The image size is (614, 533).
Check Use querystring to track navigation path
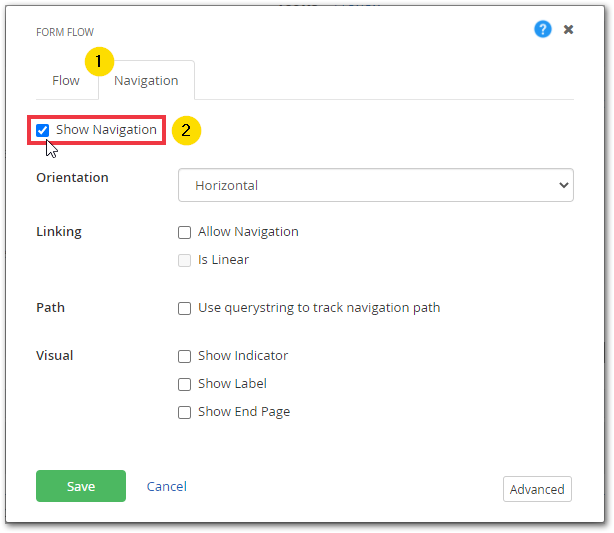[x=184, y=308]
